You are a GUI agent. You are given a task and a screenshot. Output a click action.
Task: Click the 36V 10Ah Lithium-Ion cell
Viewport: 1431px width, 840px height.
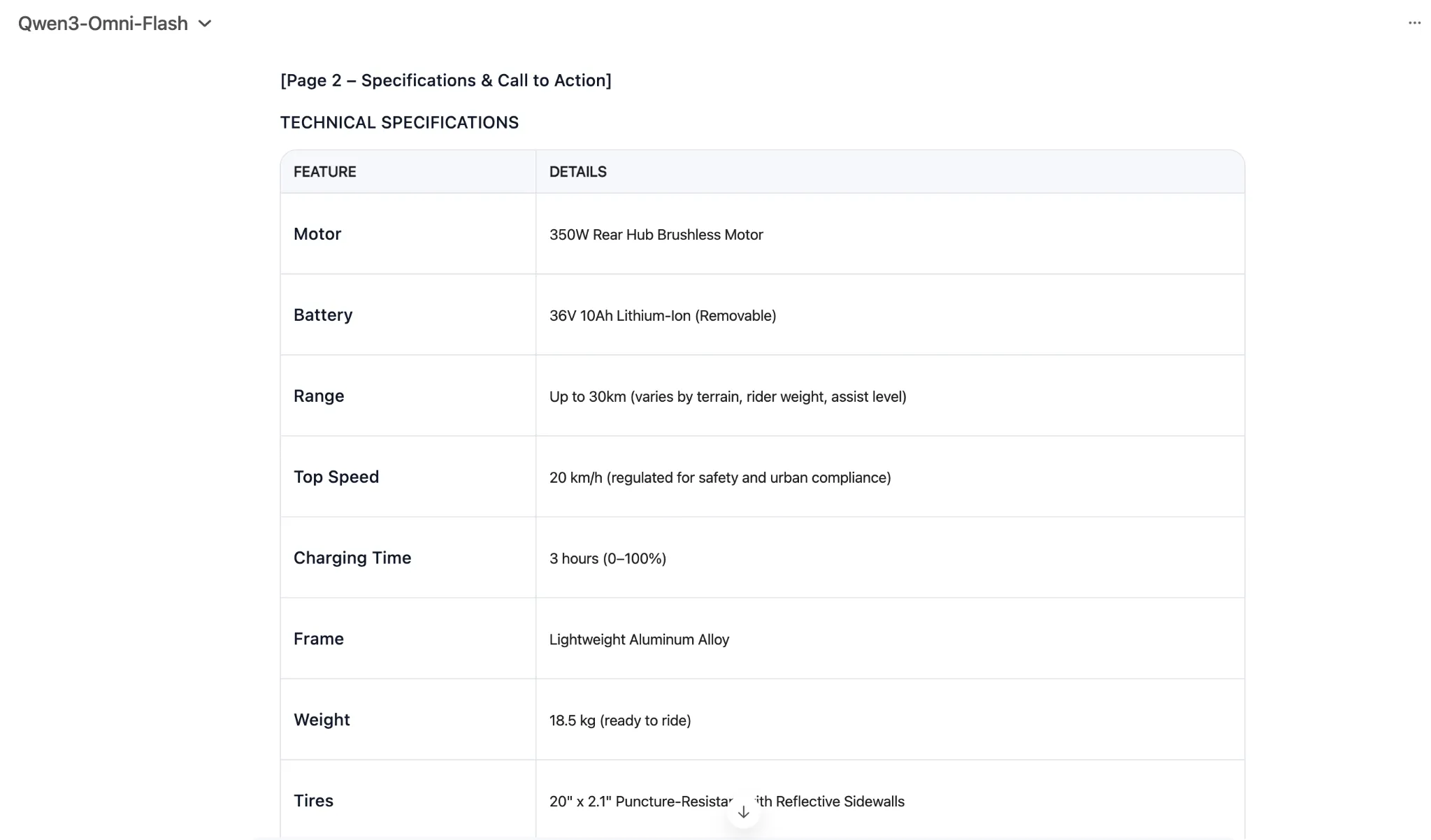click(662, 316)
